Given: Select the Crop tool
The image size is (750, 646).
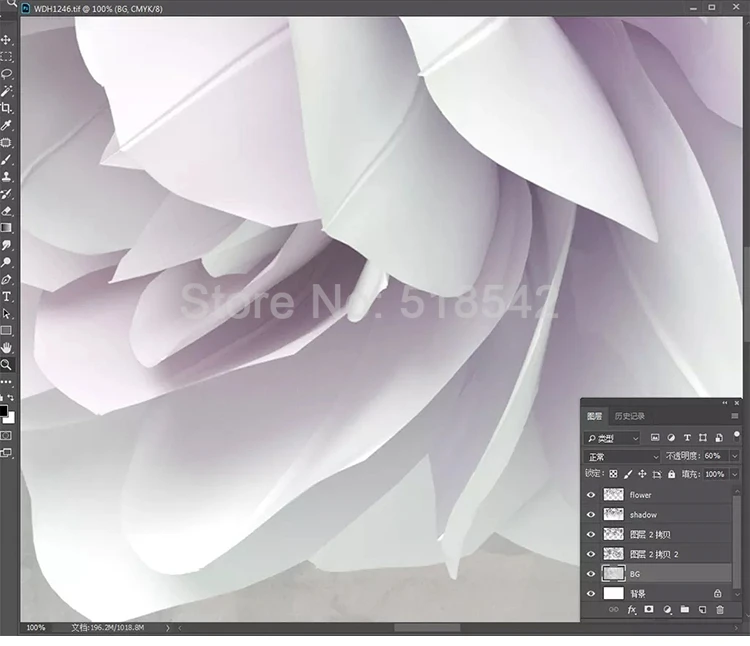Looking at the screenshot, I should 6,108.
